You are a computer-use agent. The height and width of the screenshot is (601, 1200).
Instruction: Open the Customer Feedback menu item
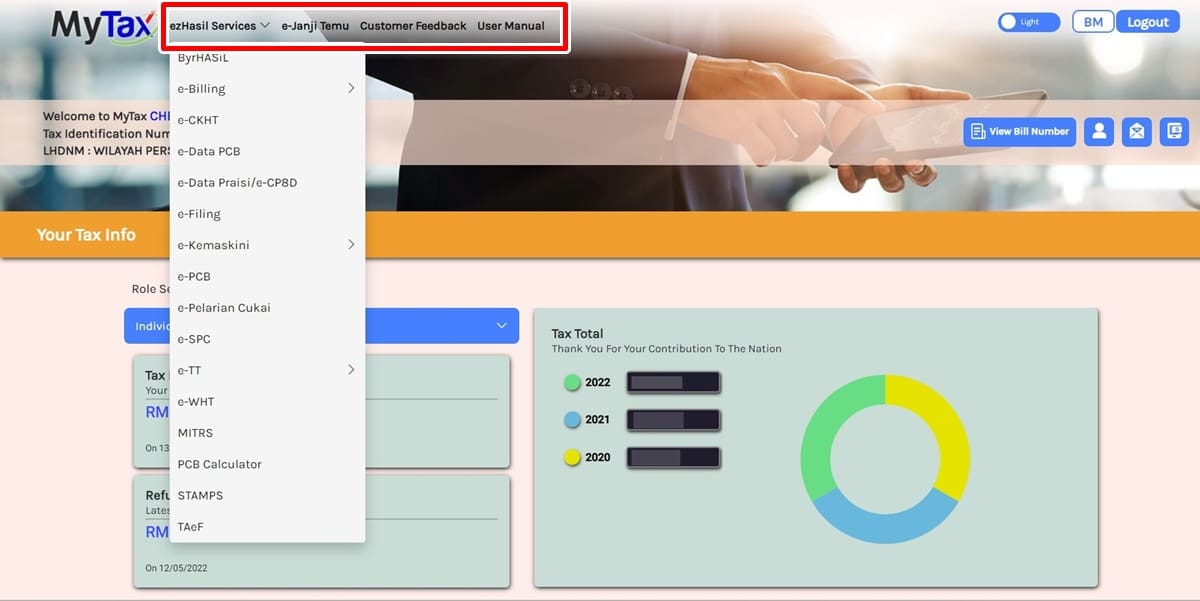413,26
